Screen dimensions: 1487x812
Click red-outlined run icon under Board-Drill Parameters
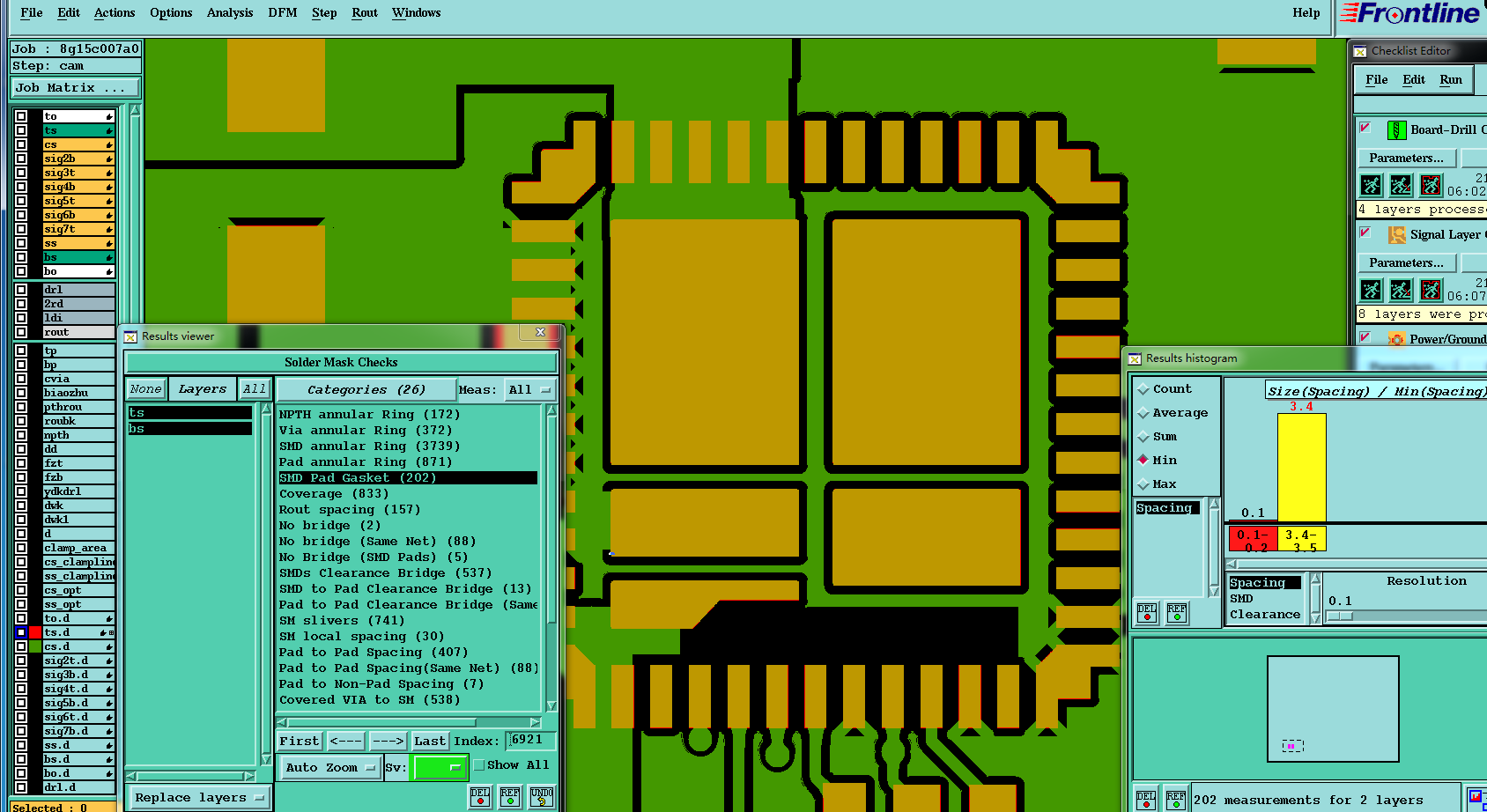click(1431, 185)
